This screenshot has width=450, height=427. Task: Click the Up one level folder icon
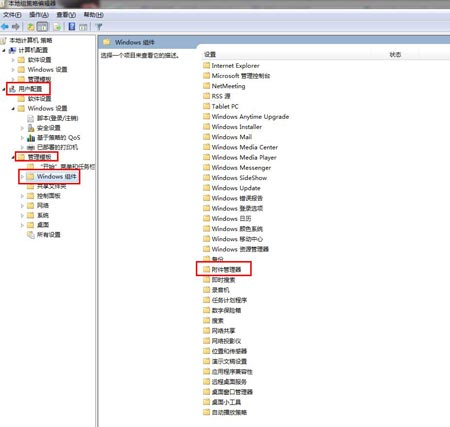(31, 27)
